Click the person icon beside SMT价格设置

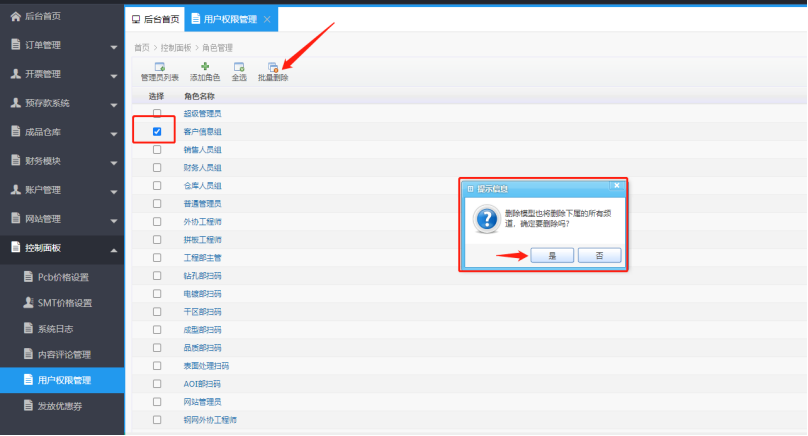coord(29,303)
